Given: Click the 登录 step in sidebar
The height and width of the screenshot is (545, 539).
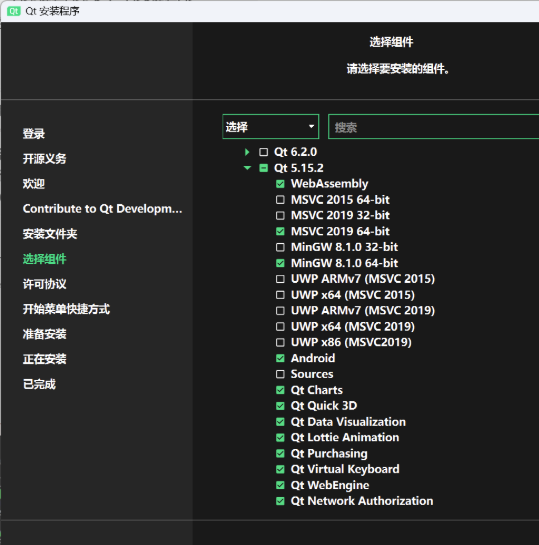Looking at the screenshot, I should click(34, 133).
